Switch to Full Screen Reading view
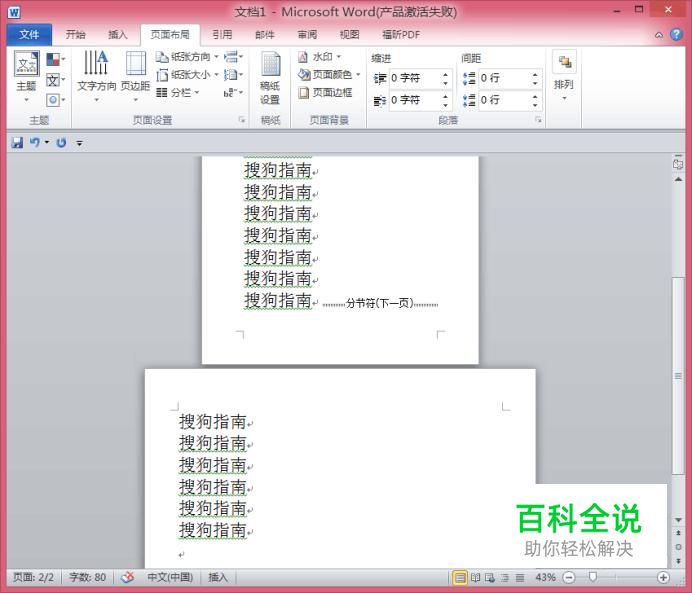 click(475, 577)
